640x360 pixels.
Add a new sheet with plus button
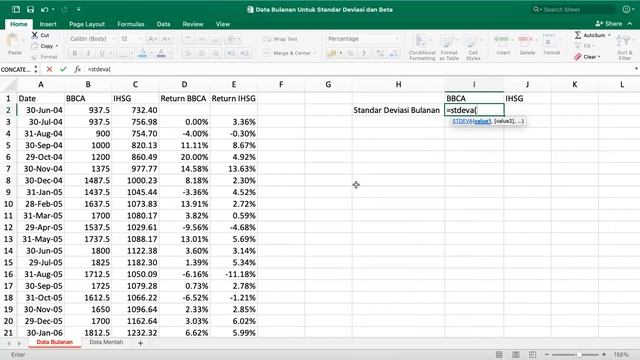(x=140, y=343)
